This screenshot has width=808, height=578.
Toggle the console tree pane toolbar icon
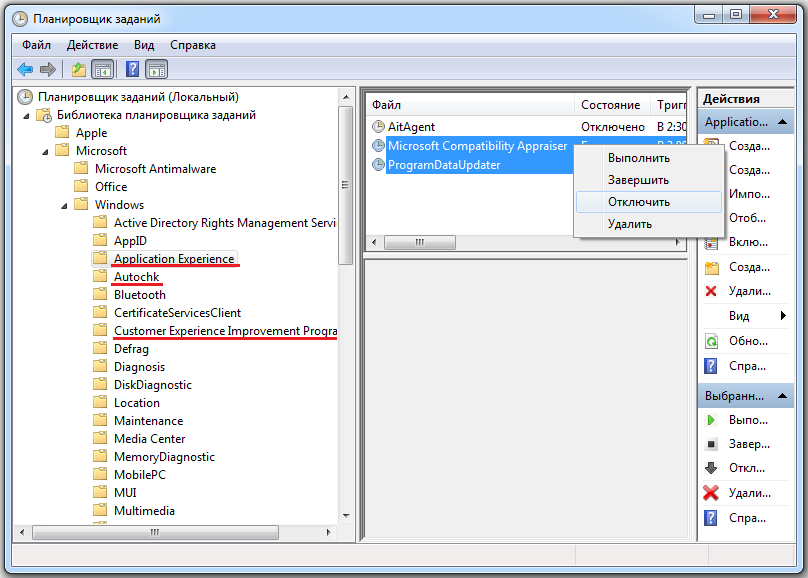(x=103, y=69)
